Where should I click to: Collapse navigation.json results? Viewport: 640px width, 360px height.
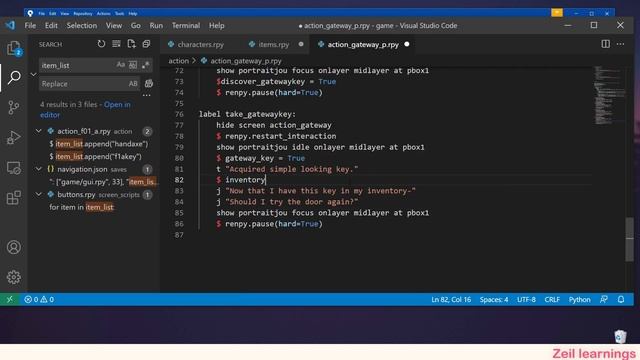(x=39, y=169)
